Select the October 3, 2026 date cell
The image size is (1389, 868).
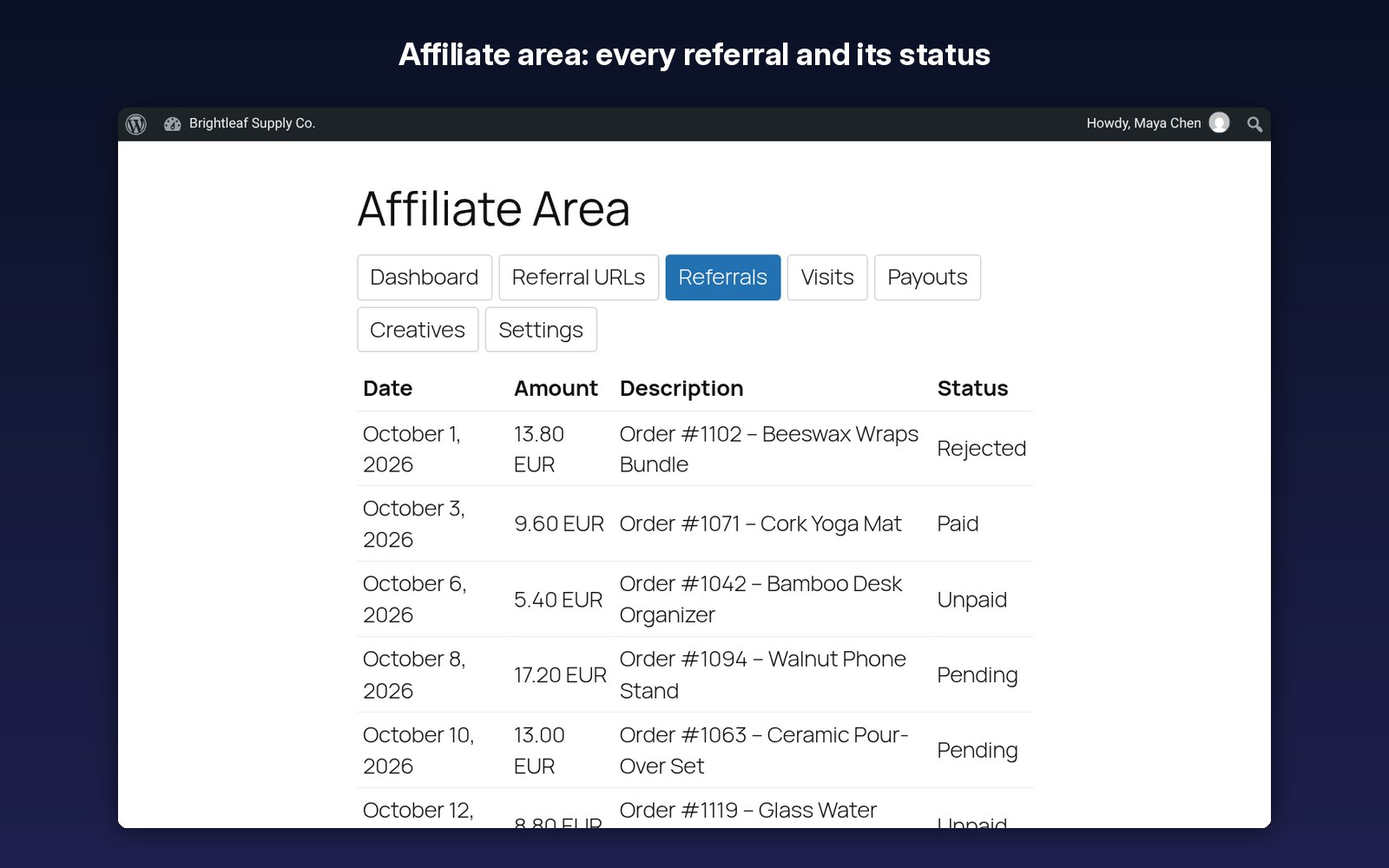point(414,524)
